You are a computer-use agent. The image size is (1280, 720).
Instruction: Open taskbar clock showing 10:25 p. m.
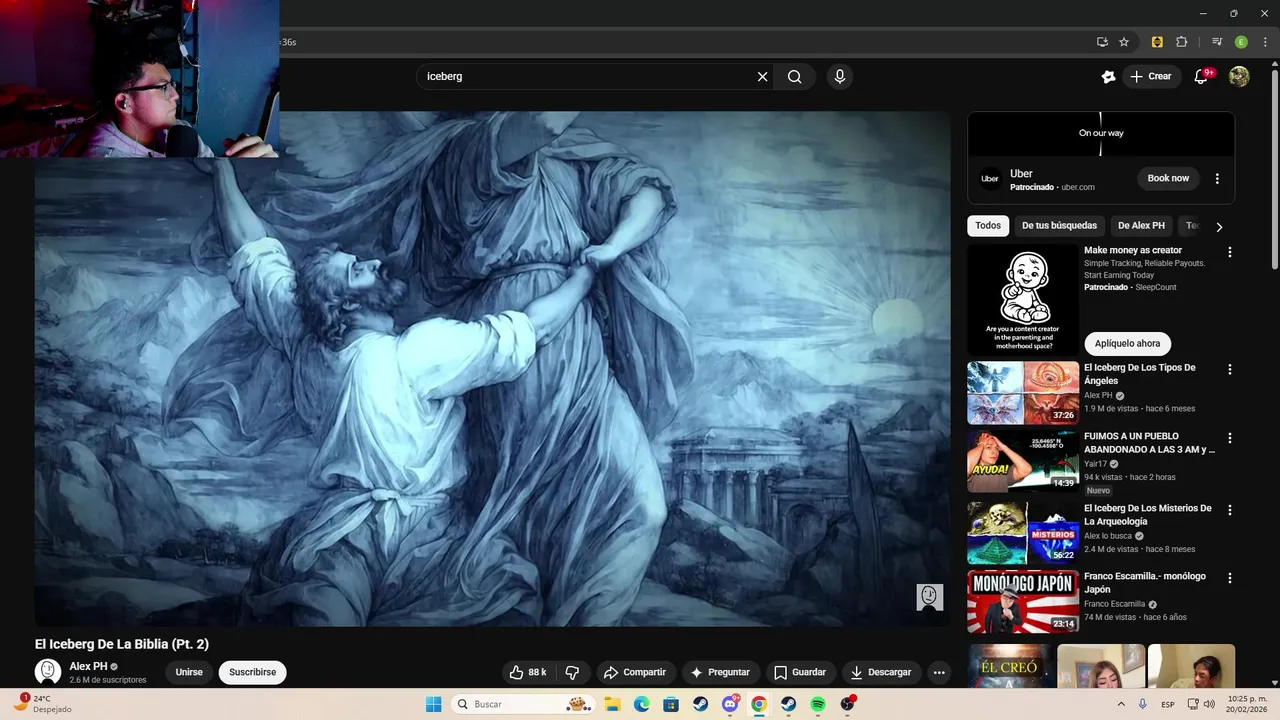1245,704
